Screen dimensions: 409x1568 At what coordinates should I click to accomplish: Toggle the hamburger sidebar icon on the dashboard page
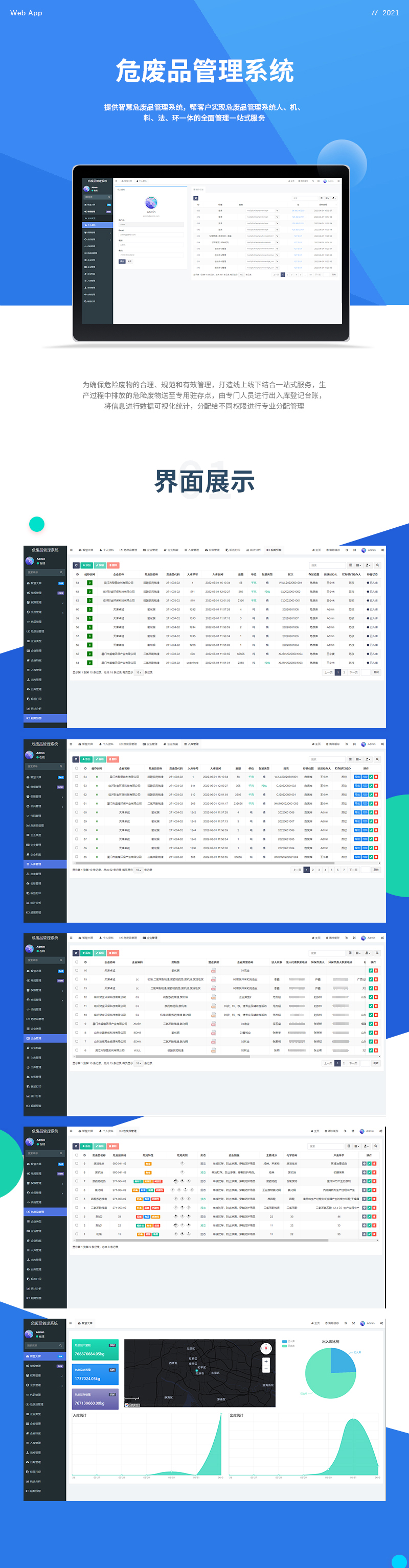pos(71,1323)
